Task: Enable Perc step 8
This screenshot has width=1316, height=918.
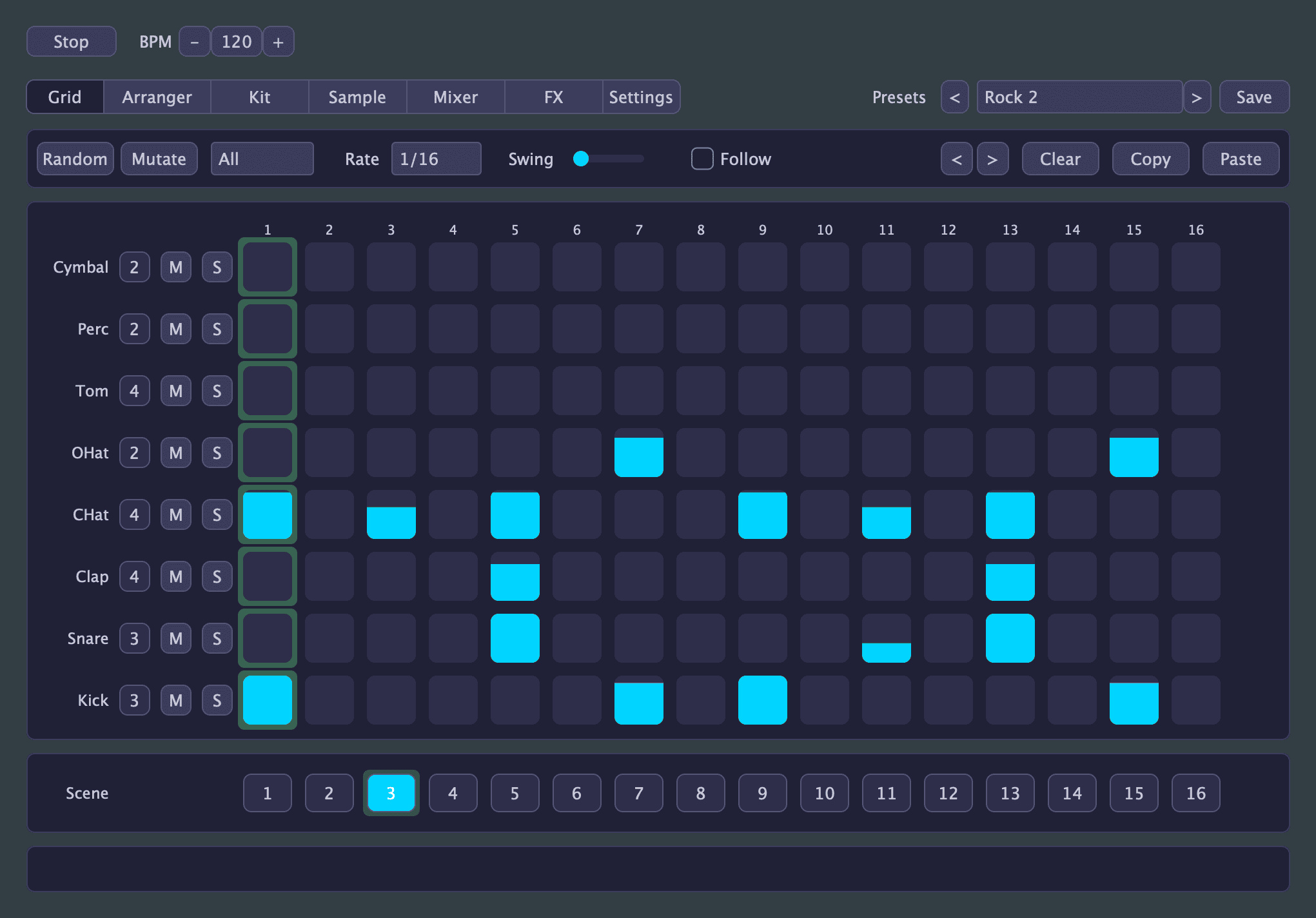Action: [x=701, y=329]
